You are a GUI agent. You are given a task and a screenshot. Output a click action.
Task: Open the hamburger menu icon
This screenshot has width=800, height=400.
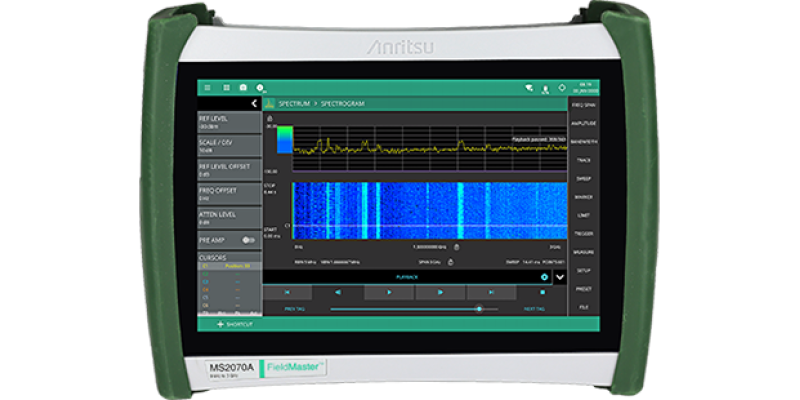pos(207,88)
